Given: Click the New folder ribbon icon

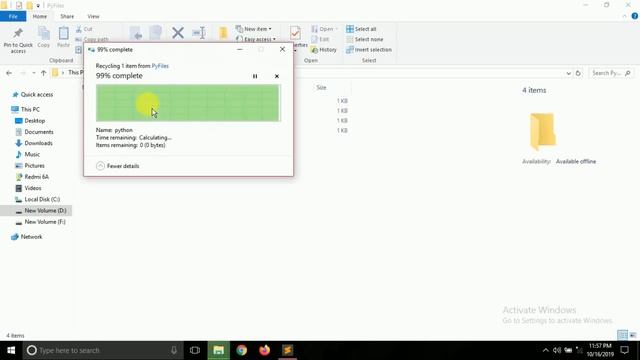Looking at the screenshot, I should tap(223, 33).
